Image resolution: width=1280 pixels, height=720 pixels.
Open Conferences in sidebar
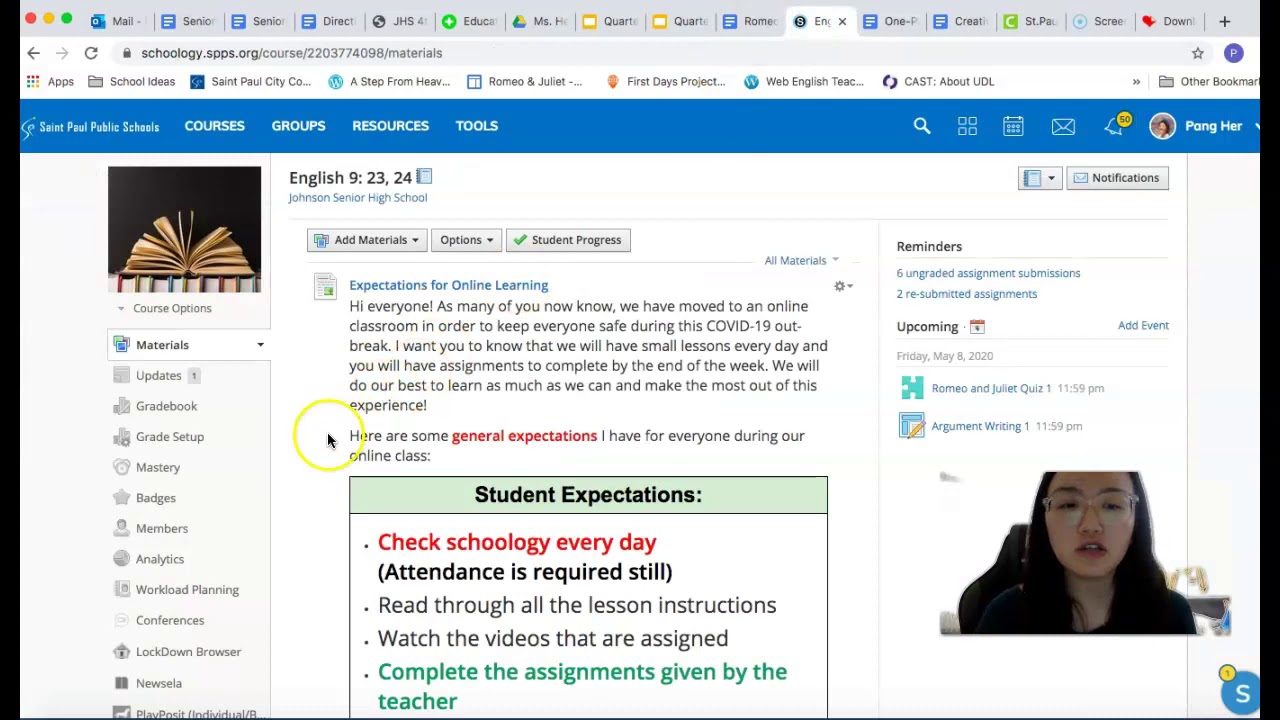pos(169,621)
